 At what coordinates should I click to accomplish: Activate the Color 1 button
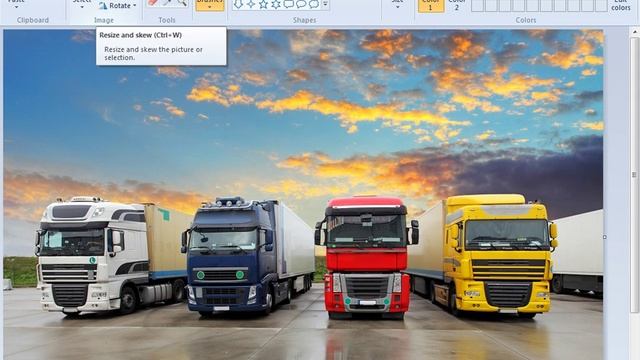(431, 6)
